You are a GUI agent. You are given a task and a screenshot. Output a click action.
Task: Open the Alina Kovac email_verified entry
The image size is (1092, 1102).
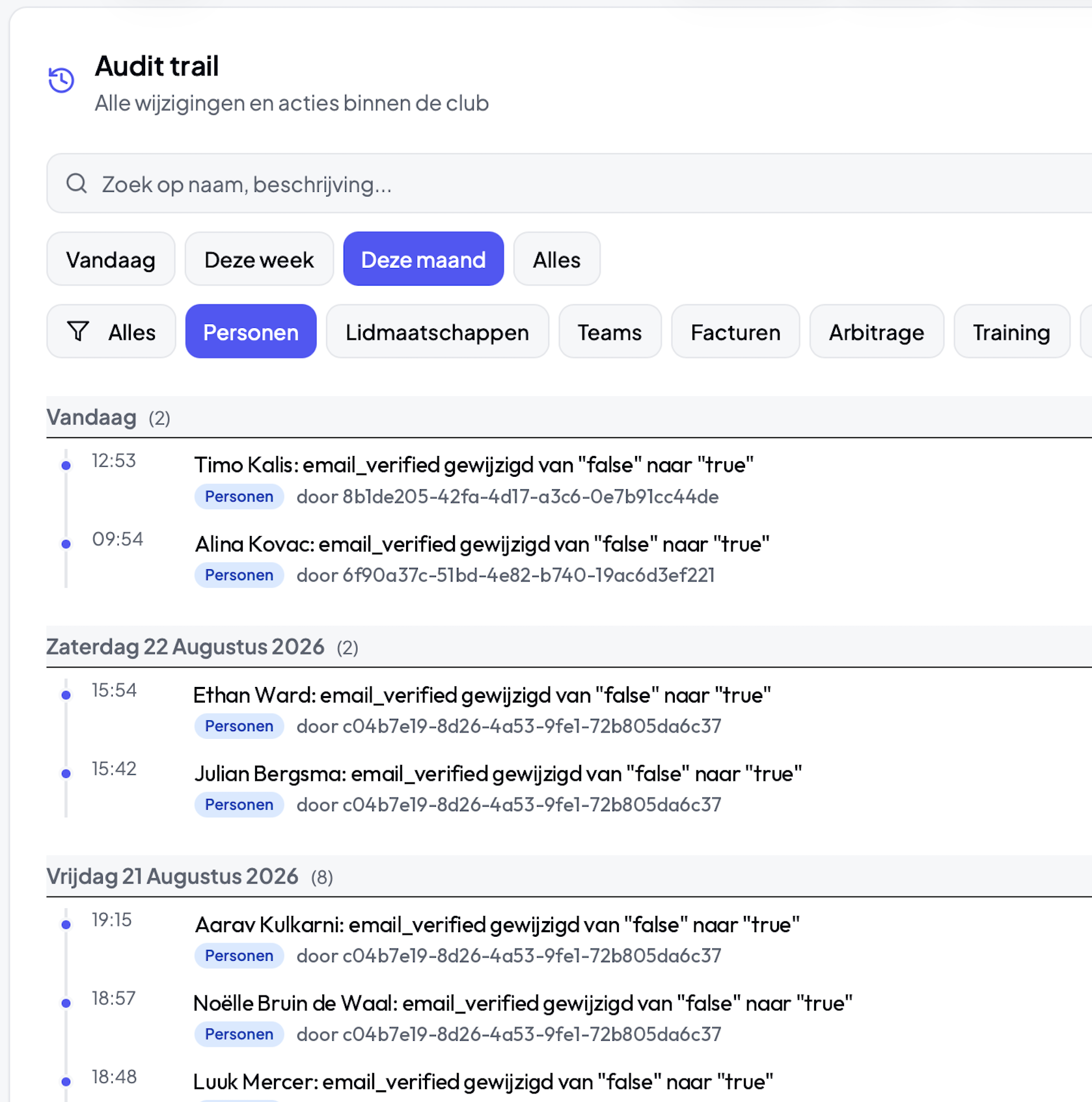[482, 544]
